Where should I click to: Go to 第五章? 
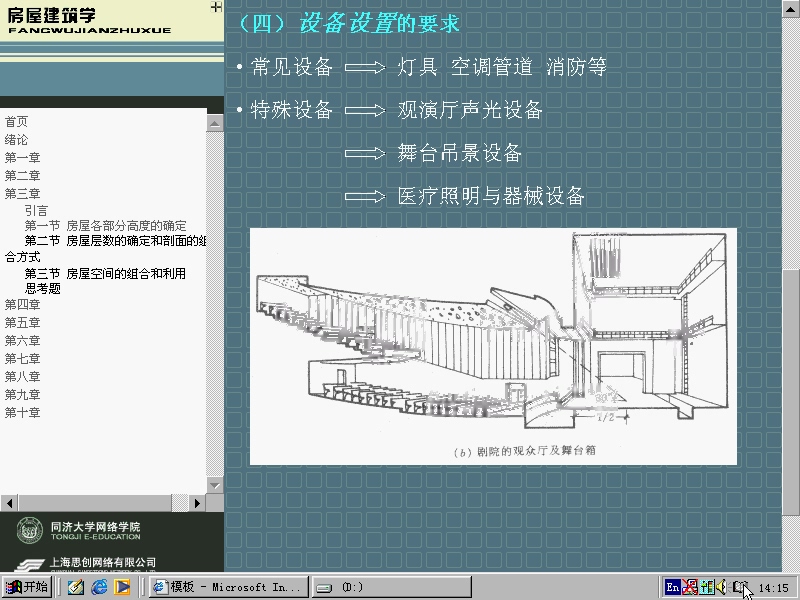22,322
